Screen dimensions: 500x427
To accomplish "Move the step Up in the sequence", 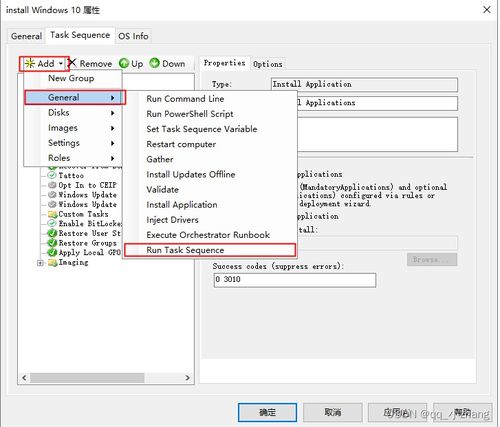I will (131, 63).
